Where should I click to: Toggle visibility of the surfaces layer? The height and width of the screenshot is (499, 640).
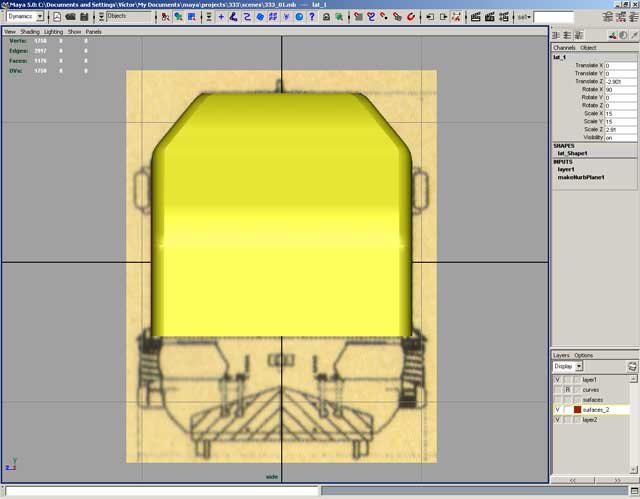point(557,400)
